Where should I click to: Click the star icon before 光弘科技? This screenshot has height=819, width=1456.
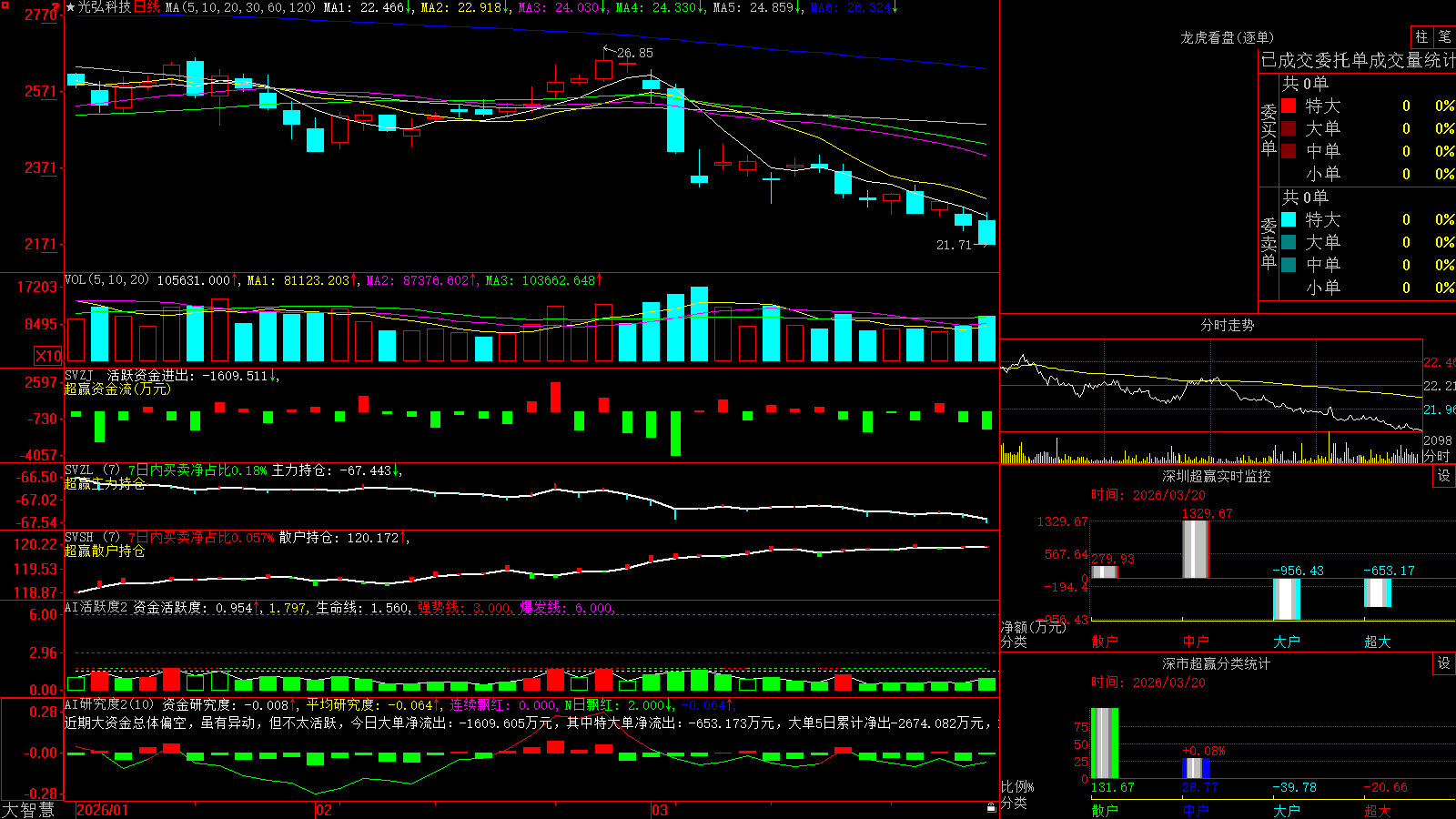[70, 7]
